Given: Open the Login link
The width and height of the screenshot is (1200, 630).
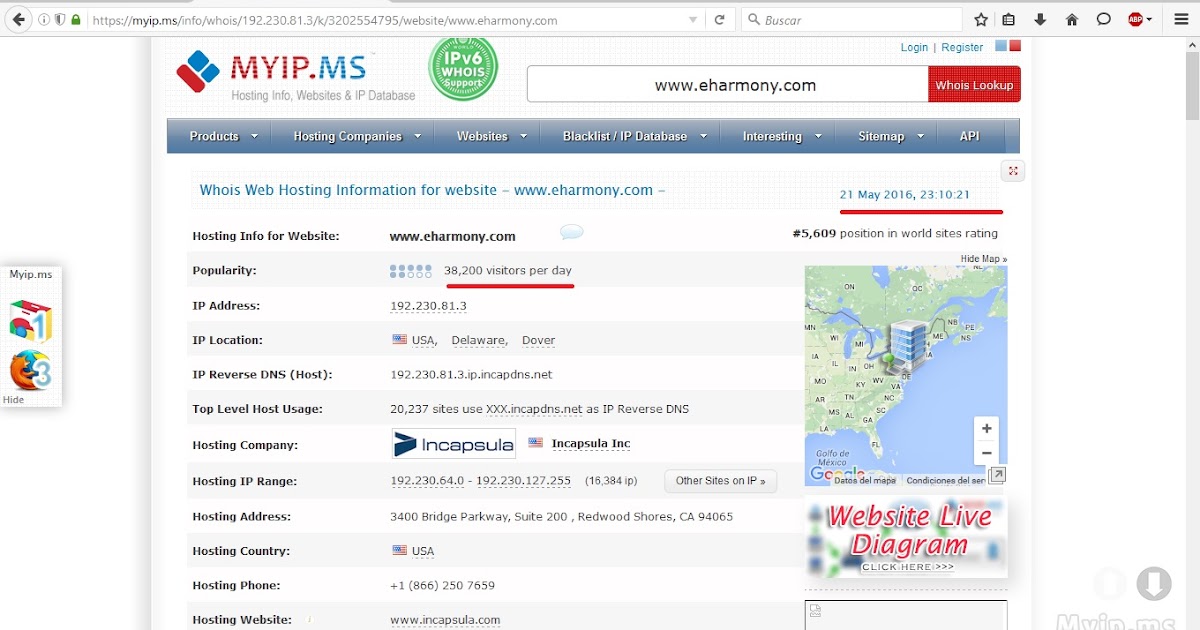Looking at the screenshot, I should pos(914,47).
